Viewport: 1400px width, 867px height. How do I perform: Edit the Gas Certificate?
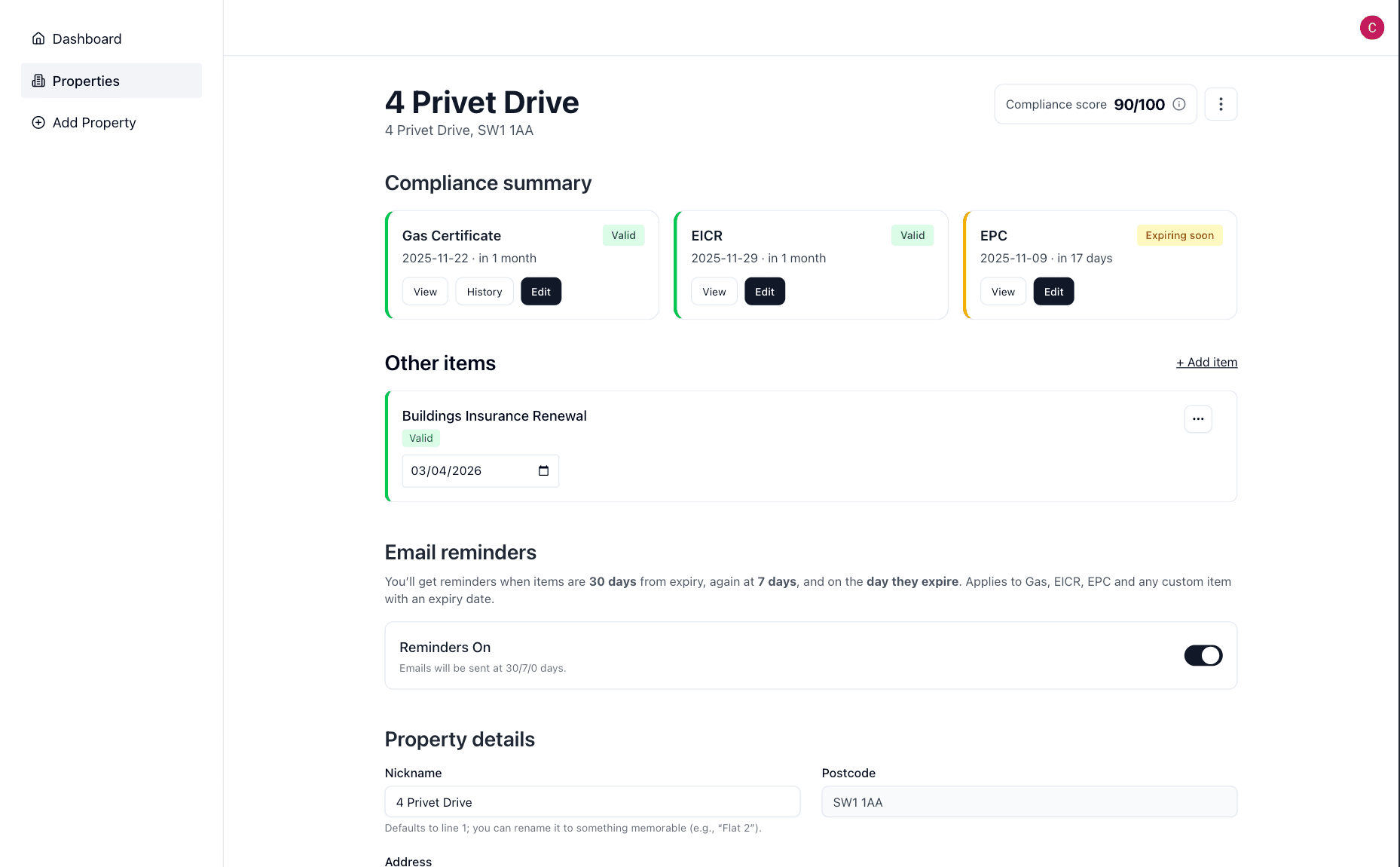coord(540,291)
